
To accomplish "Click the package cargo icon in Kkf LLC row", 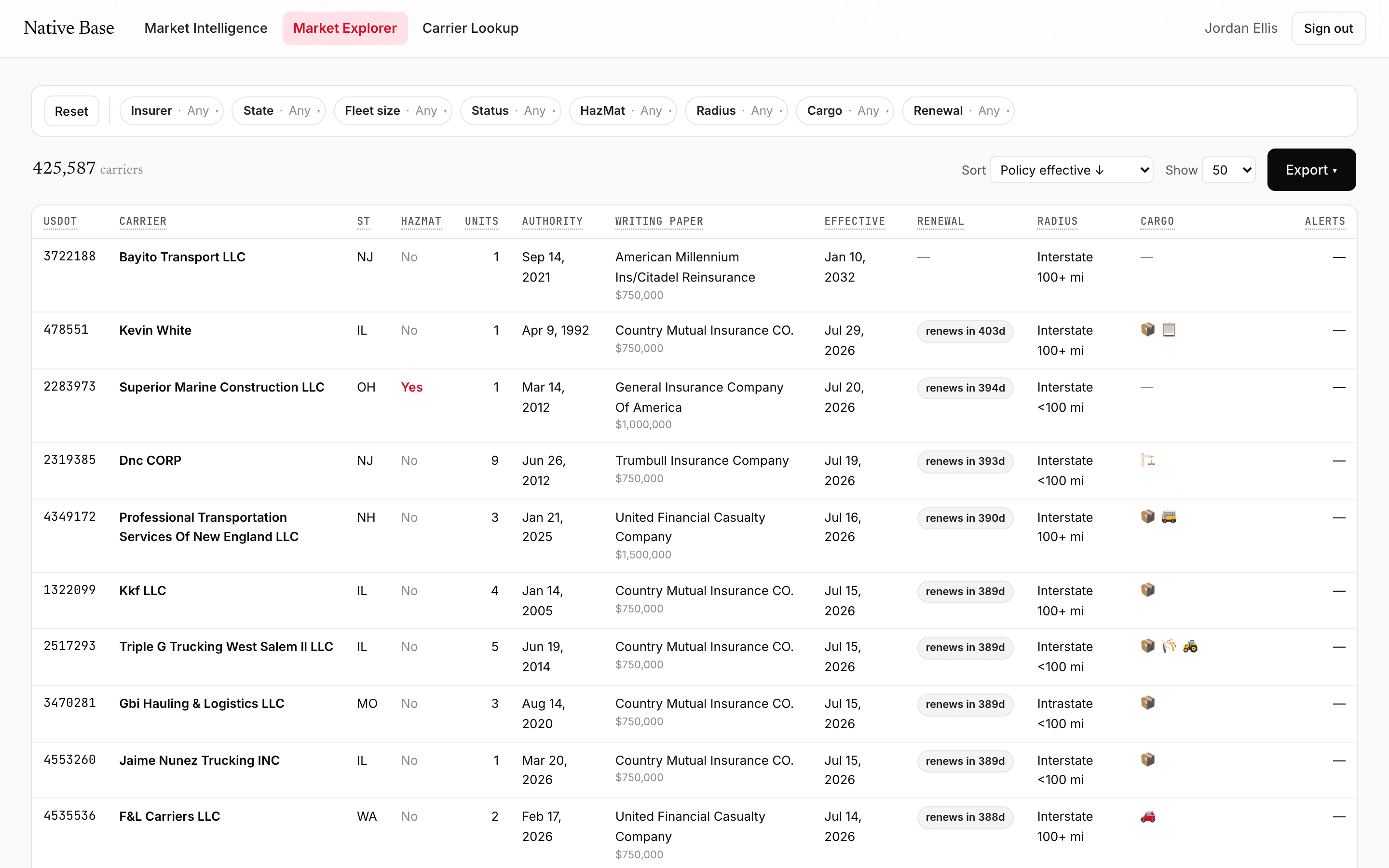I will 1147,590.
